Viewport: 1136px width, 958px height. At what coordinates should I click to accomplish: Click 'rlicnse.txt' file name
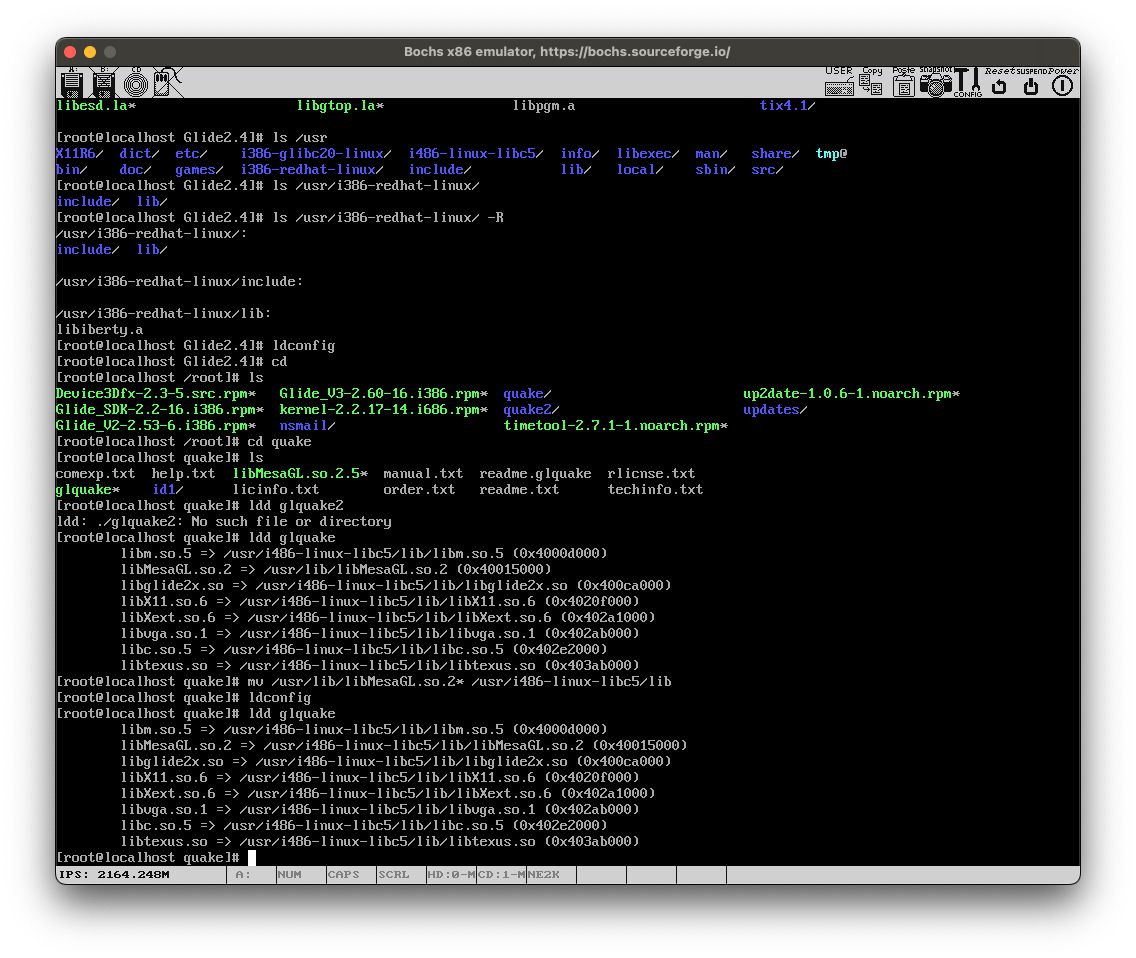[x=651, y=474]
